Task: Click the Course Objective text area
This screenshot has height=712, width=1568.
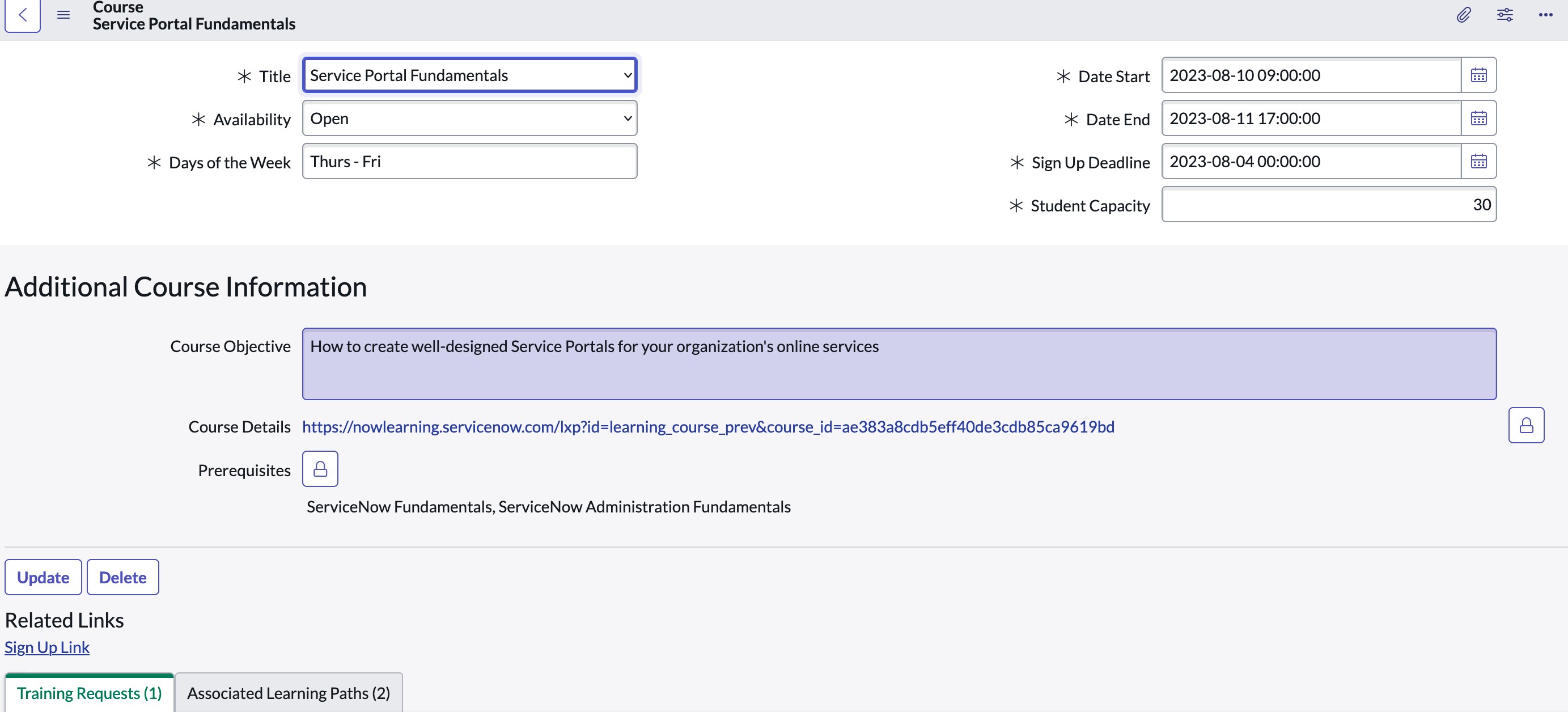Action: 899,364
